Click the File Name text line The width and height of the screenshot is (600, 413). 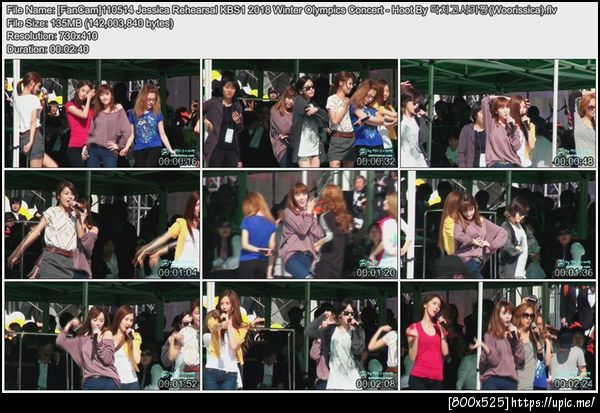[x=282, y=10]
